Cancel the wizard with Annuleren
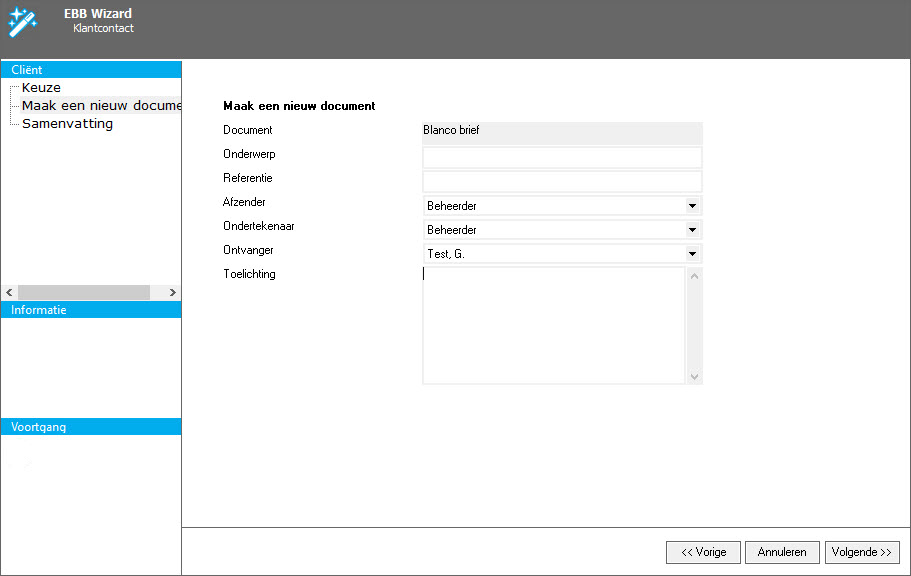 (x=782, y=552)
